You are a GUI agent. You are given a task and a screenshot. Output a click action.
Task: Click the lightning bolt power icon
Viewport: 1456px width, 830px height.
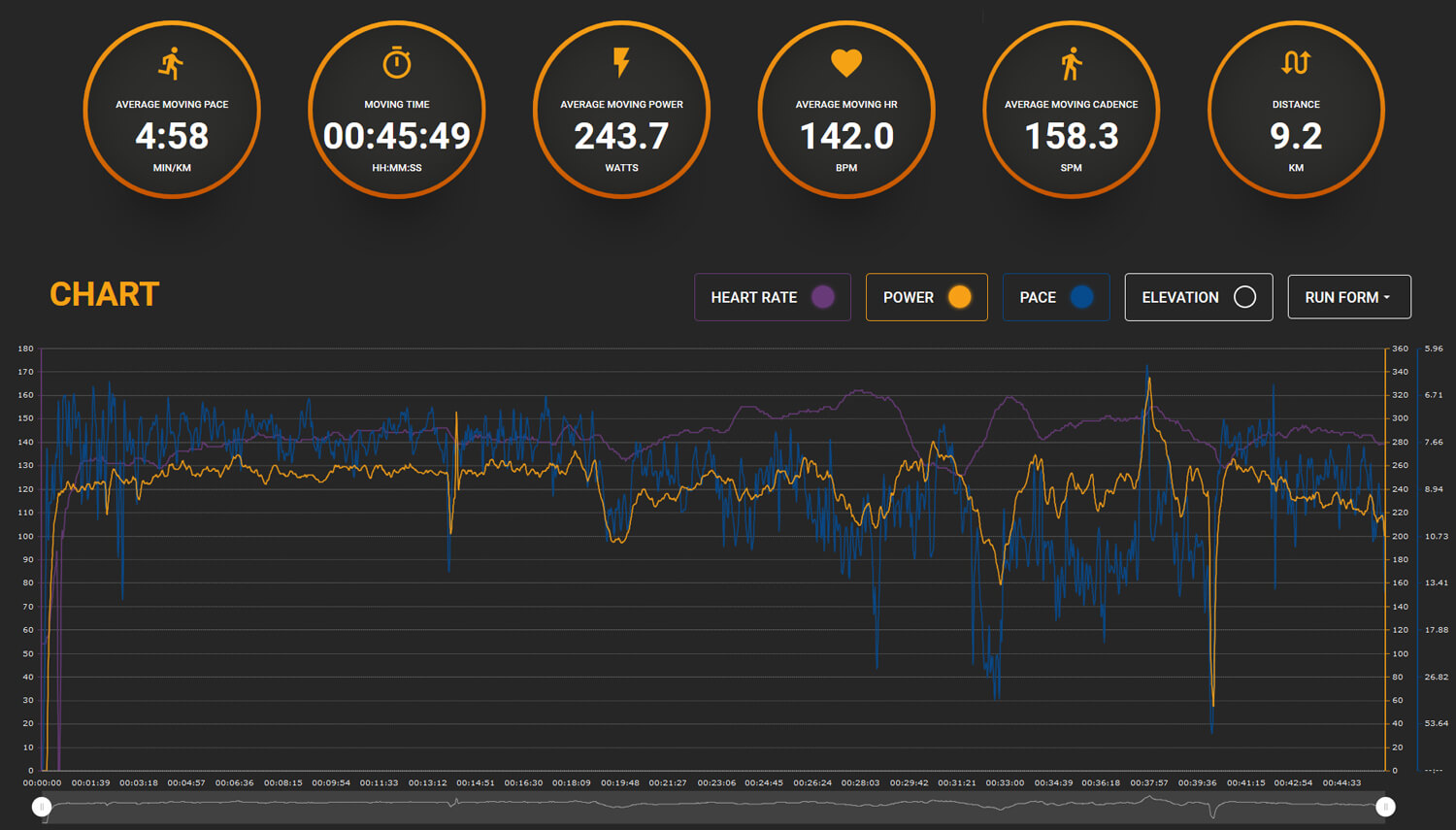tap(621, 63)
